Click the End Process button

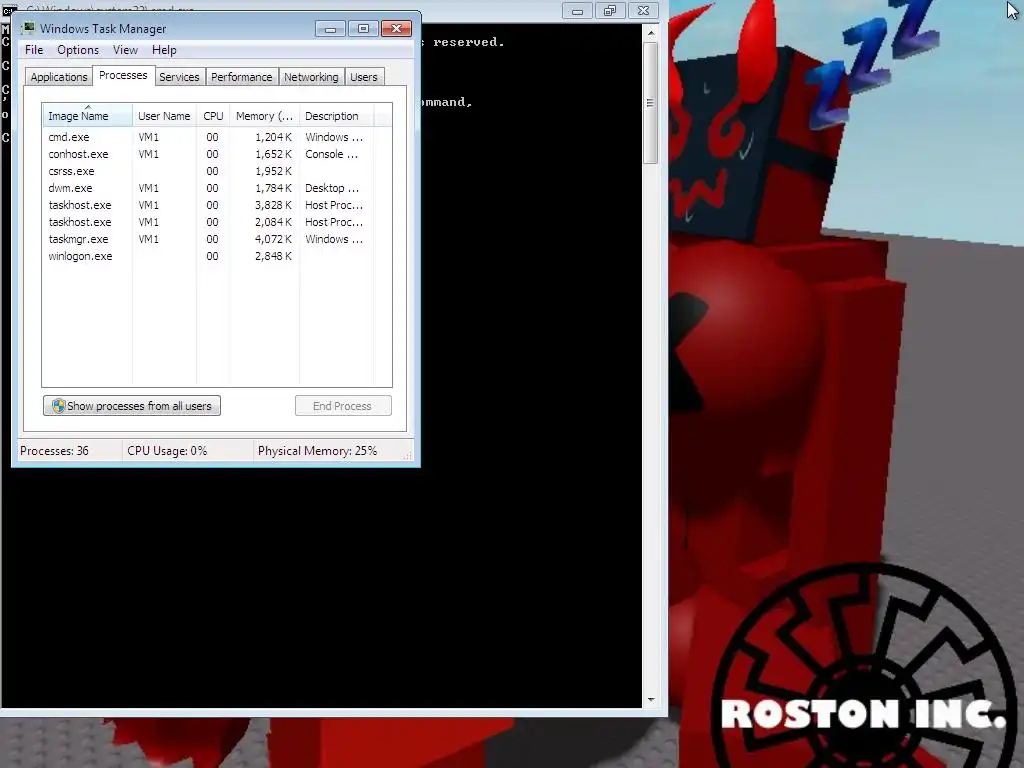click(343, 406)
